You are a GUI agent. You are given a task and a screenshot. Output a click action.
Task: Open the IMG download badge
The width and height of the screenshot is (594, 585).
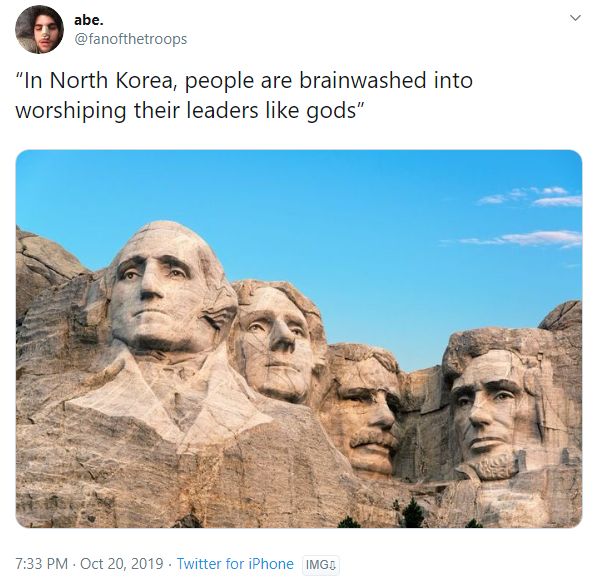(320, 565)
